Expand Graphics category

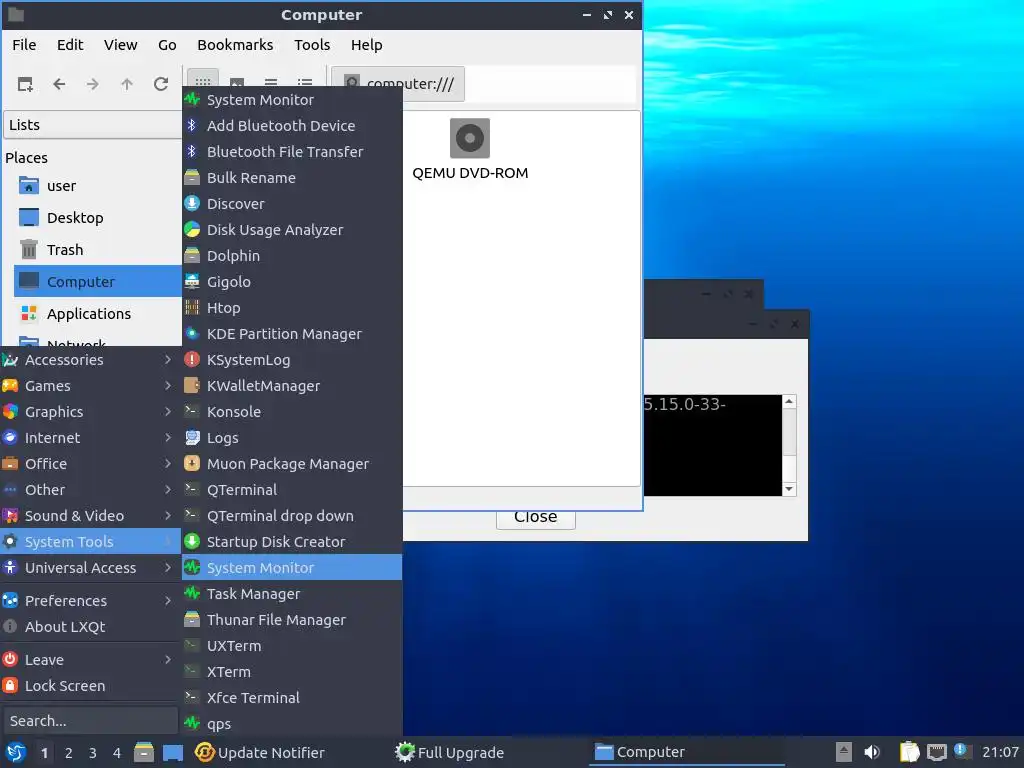pos(90,412)
